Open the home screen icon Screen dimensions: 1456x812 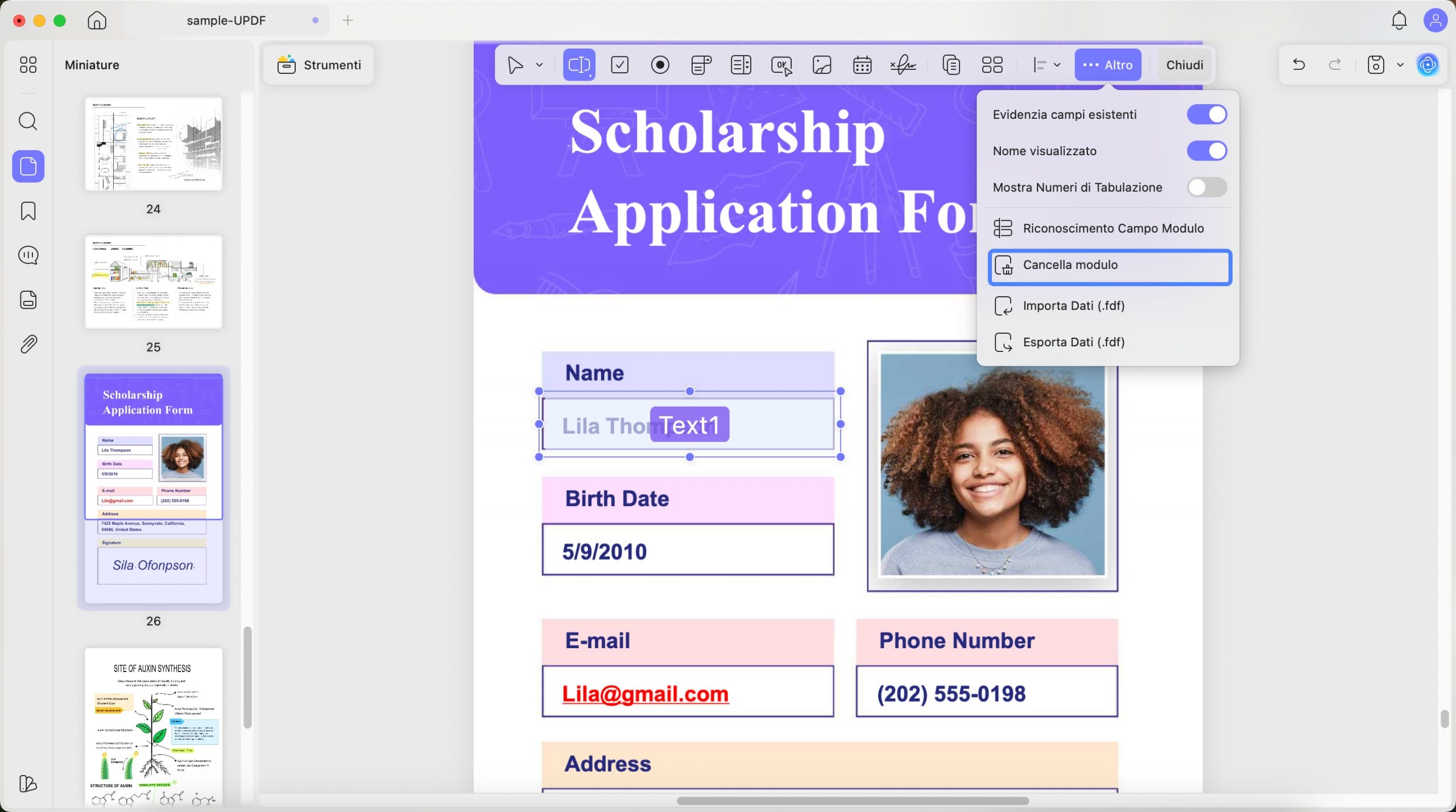tap(97, 20)
